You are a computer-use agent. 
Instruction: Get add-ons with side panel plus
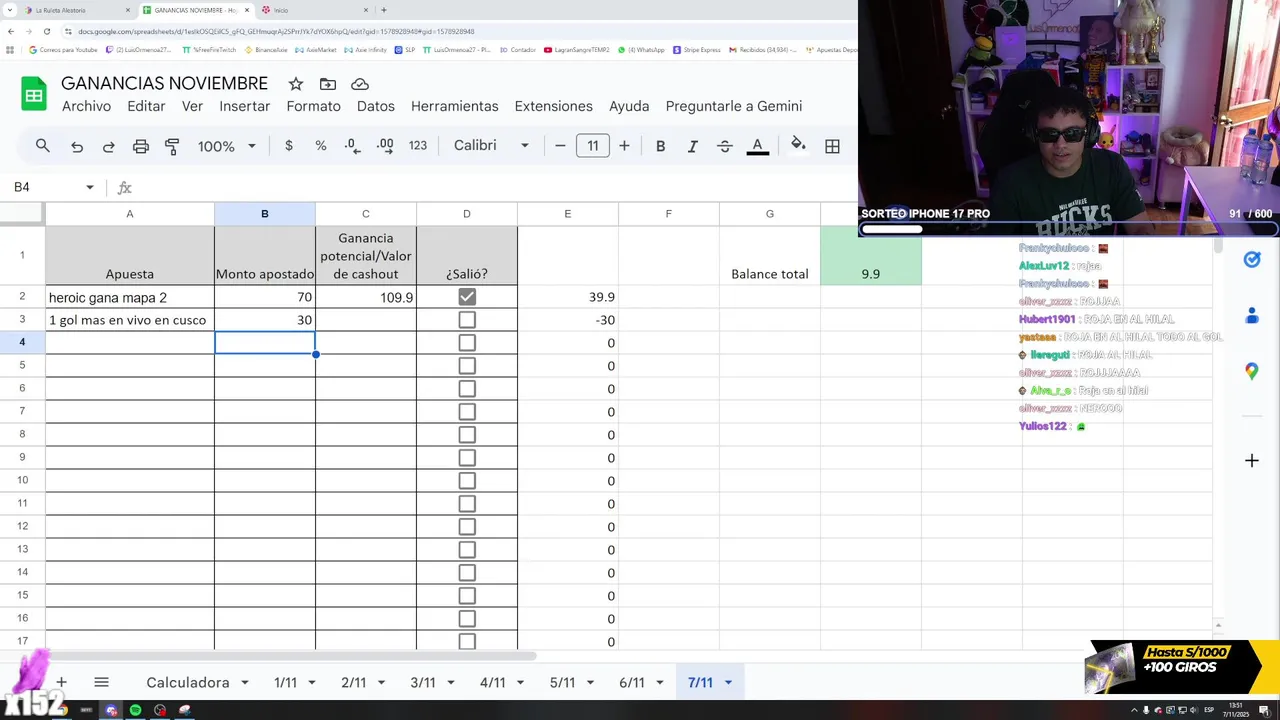pos(1251,460)
